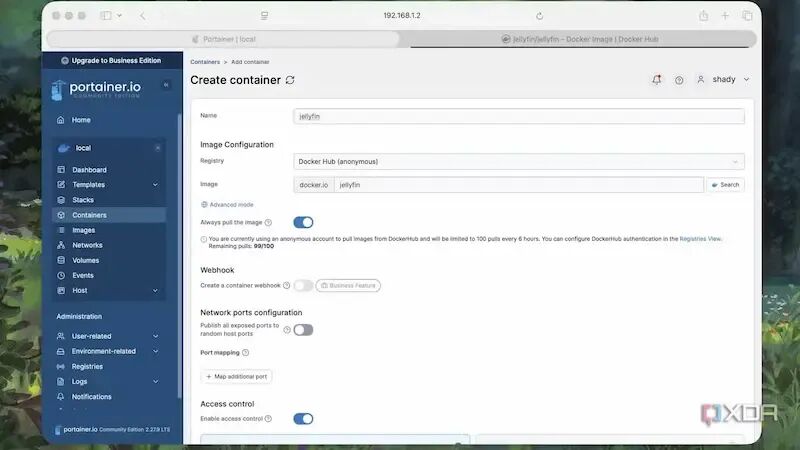Open the notifications bell in header
The height and width of the screenshot is (450, 800).
[657, 80]
